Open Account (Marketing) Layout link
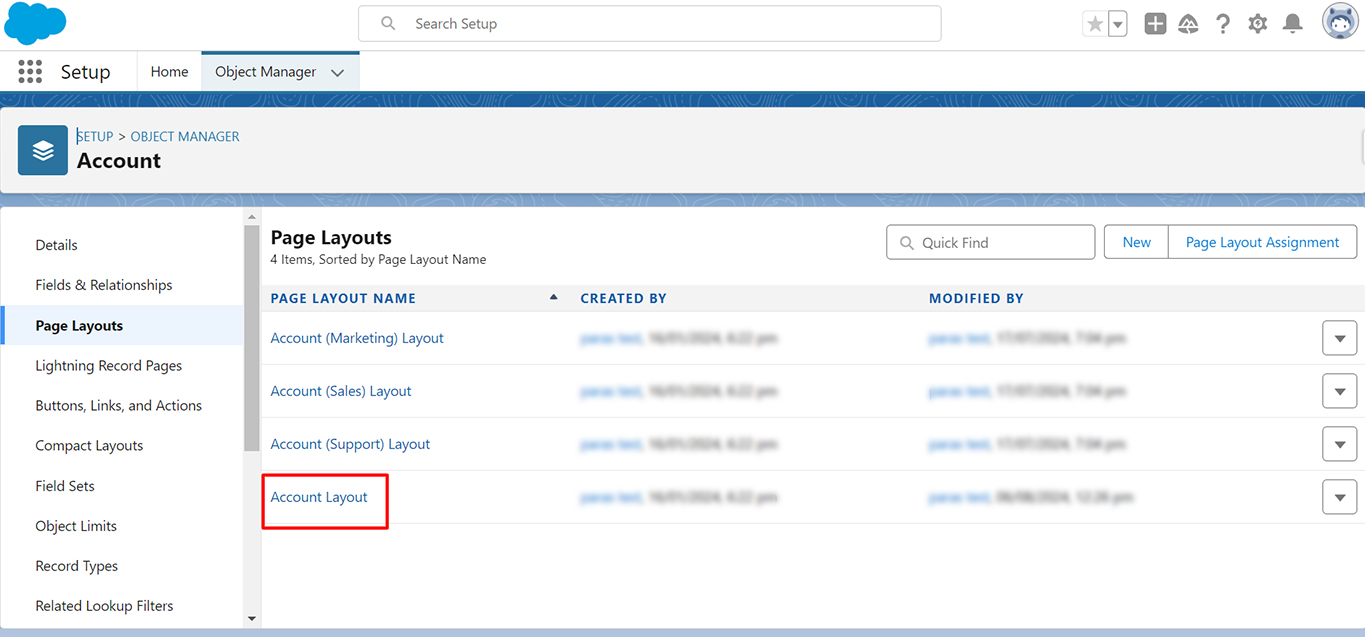This screenshot has width=1365, height=637. pyautogui.click(x=357, y=338)
